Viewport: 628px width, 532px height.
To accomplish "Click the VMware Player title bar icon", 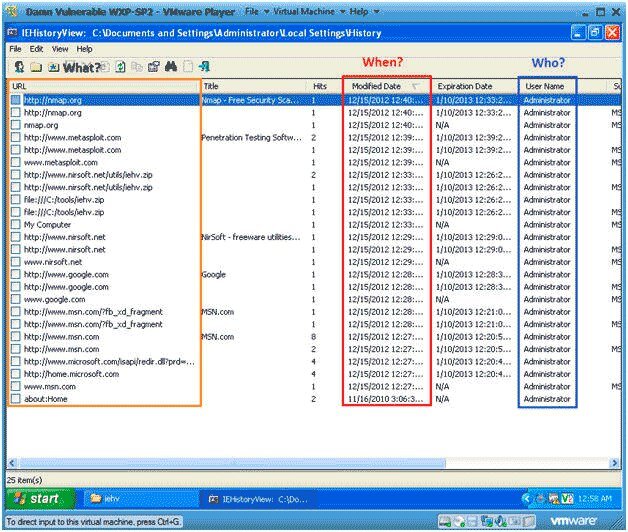I will 12,11.
